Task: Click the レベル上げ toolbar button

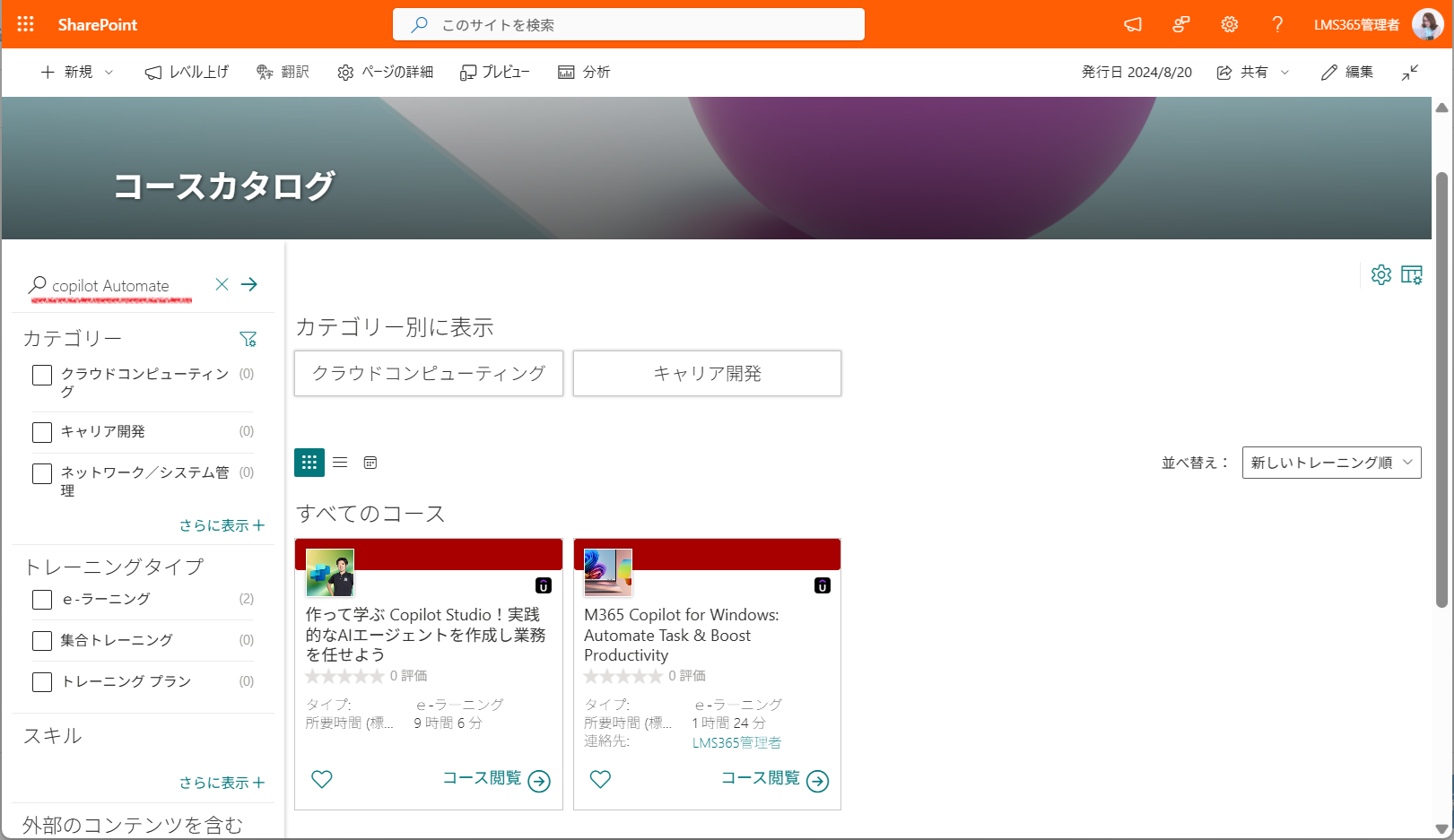Action: pyautogui.click(x=187, y=72)
